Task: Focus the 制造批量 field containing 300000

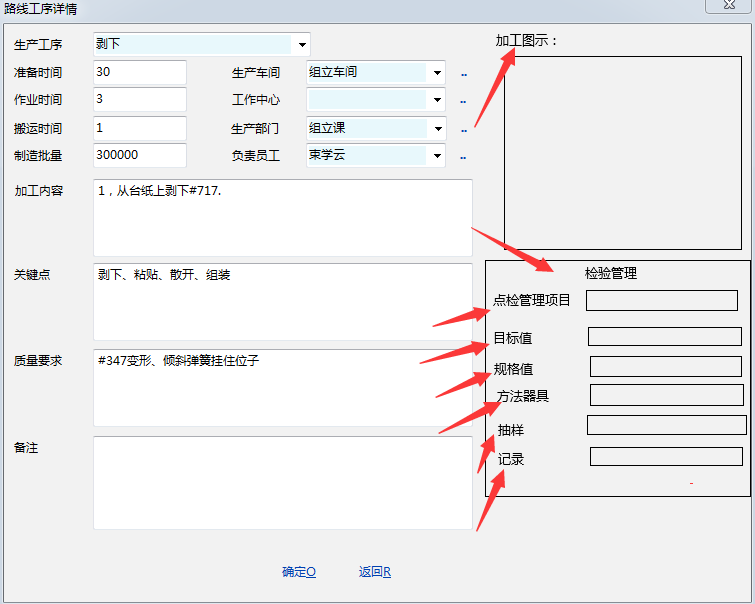Action: (139, 156)
